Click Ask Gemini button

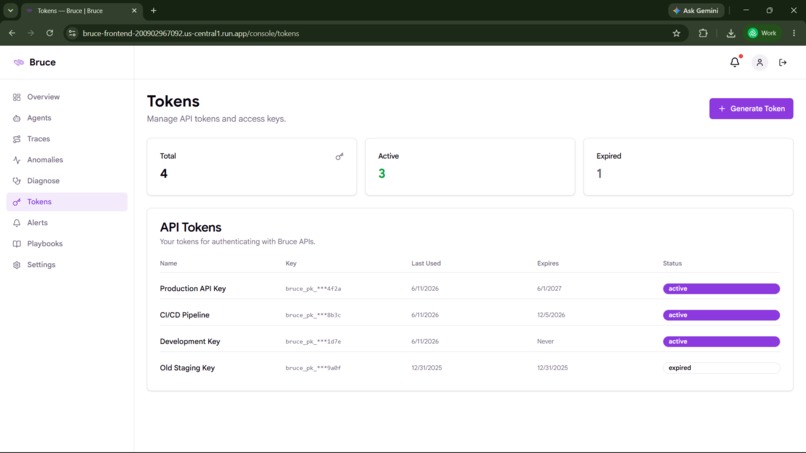696,10
